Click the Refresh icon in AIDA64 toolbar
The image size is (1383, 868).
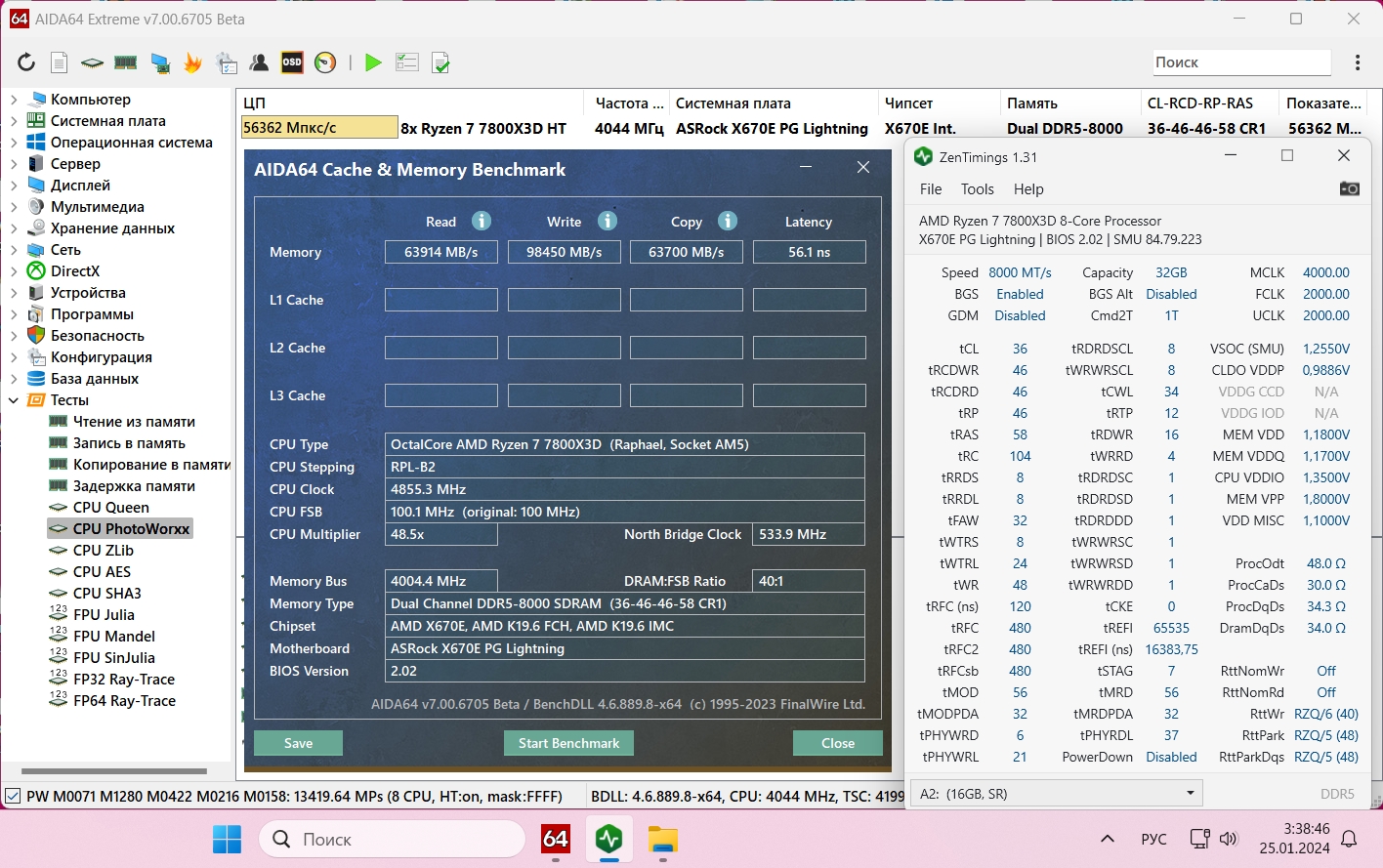26,62
